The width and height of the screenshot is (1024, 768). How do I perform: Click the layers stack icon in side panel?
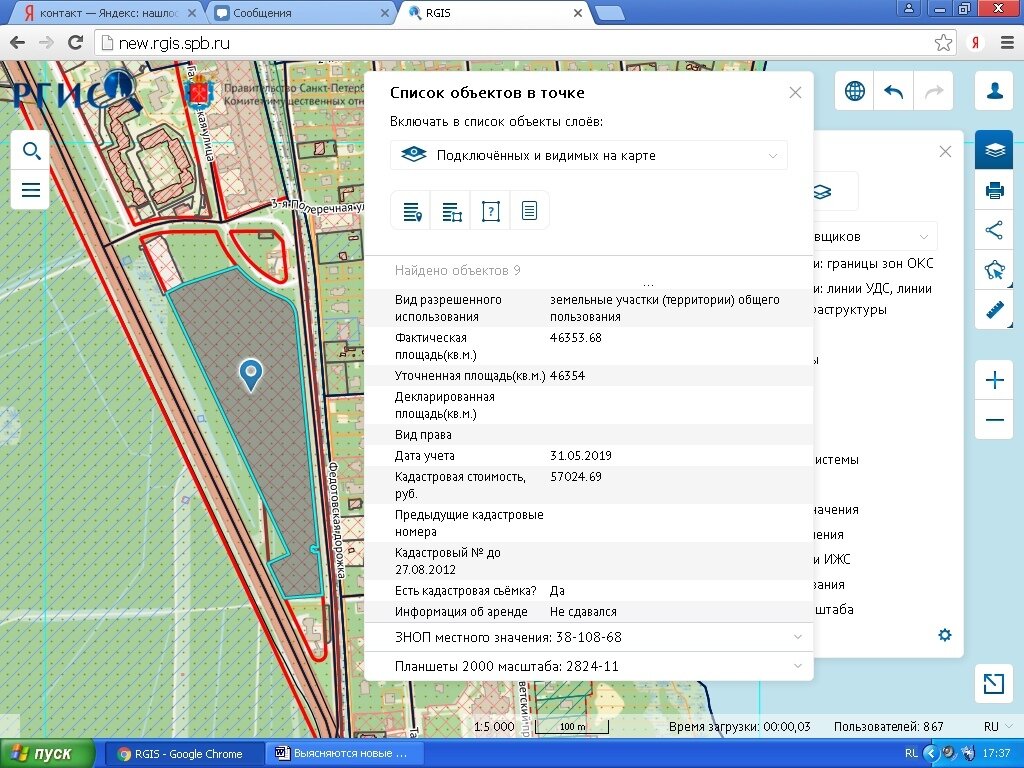[822, 192]
